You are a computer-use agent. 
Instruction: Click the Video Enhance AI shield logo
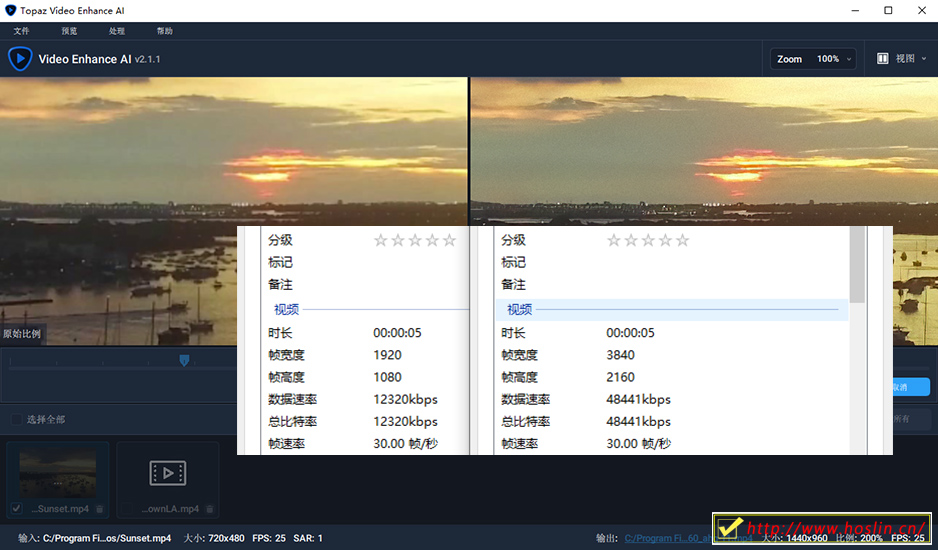(x=20, y=59)
